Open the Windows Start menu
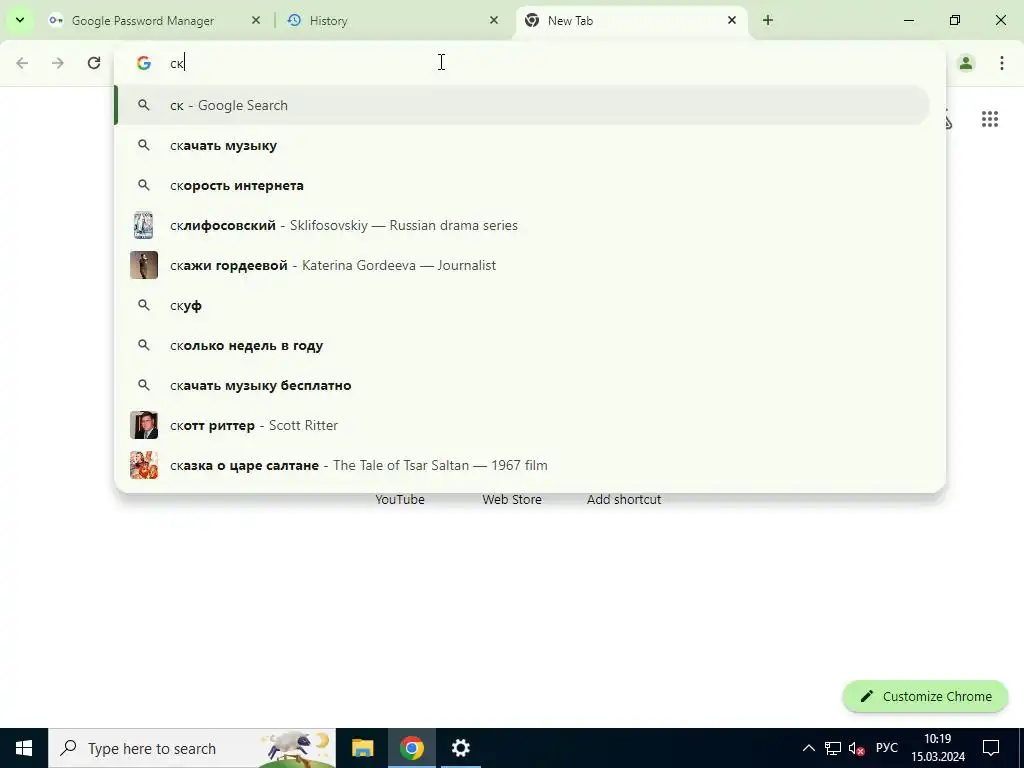The height and width of the screenshot is (768, 1024). coord(24,748)
